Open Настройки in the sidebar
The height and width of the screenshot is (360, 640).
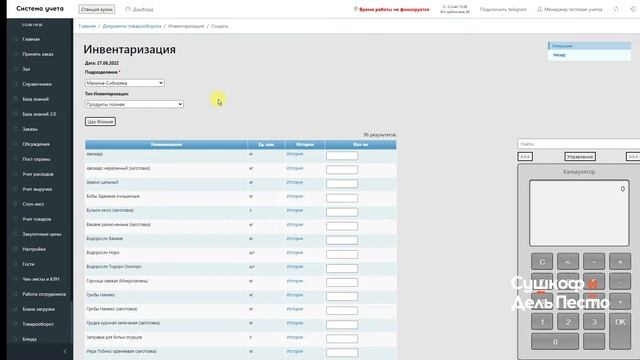tap(34, 249)
